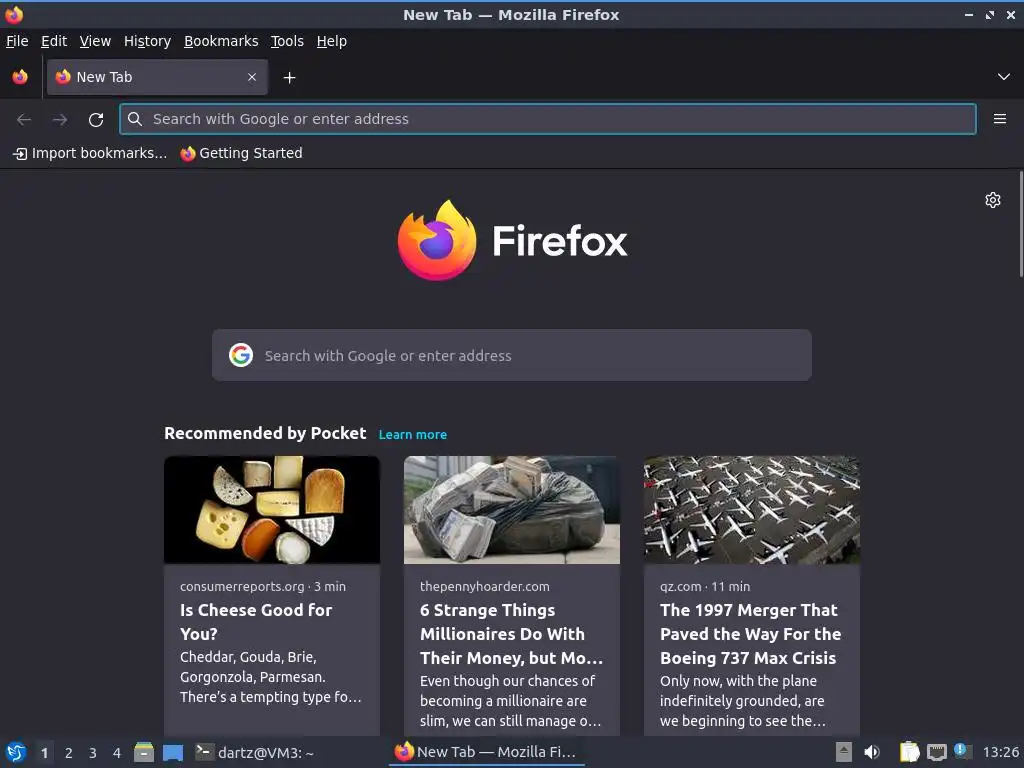Click the forward navigation arrow
This screenshot has height=768, width=1024.
pyautogui.click(x=60, y=120)
